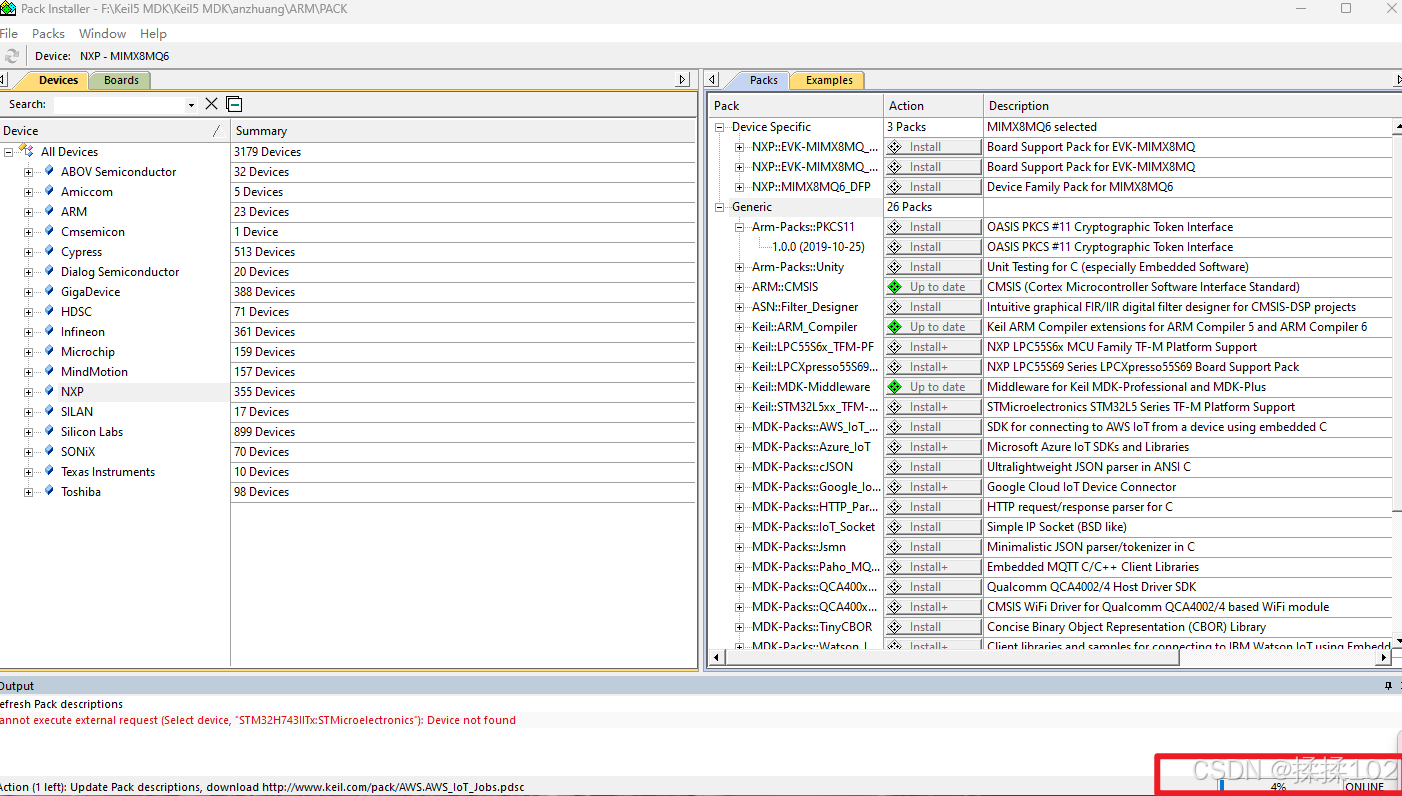Click the pin icon on Output panel
The width and height of the screenshot is (1402, 796).
click(1388, 686)
